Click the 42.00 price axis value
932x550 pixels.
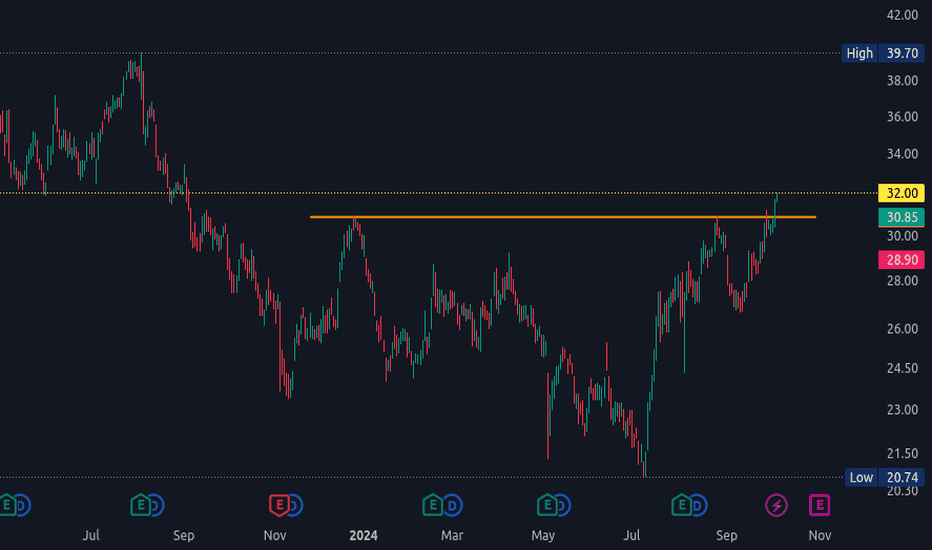(902, 15)
